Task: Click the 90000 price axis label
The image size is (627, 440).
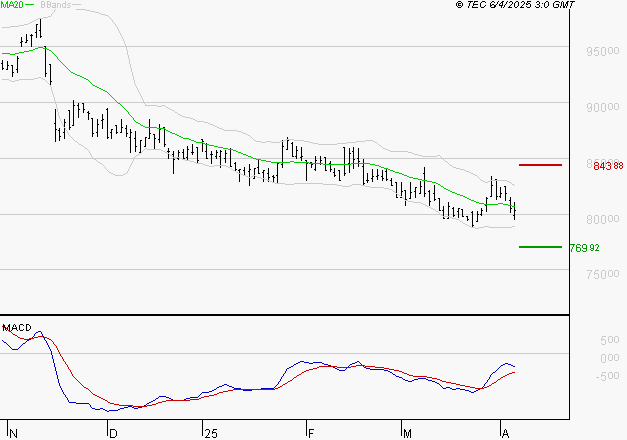Action: pyautogui.click(x=603, y=107)
